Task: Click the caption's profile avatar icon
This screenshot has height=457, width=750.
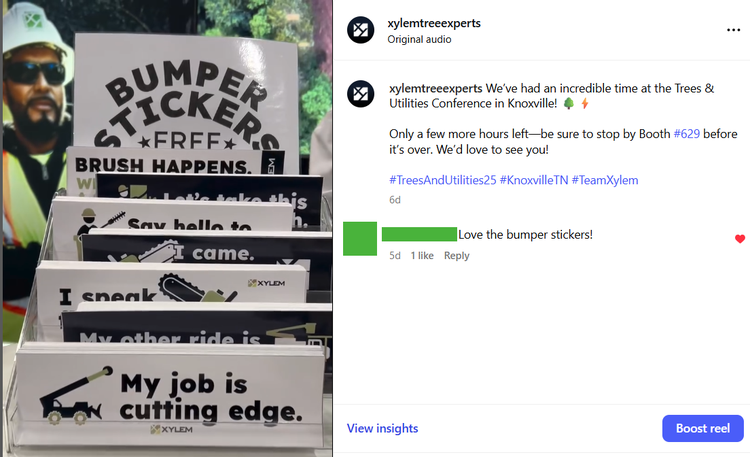Action: point(361,94)
